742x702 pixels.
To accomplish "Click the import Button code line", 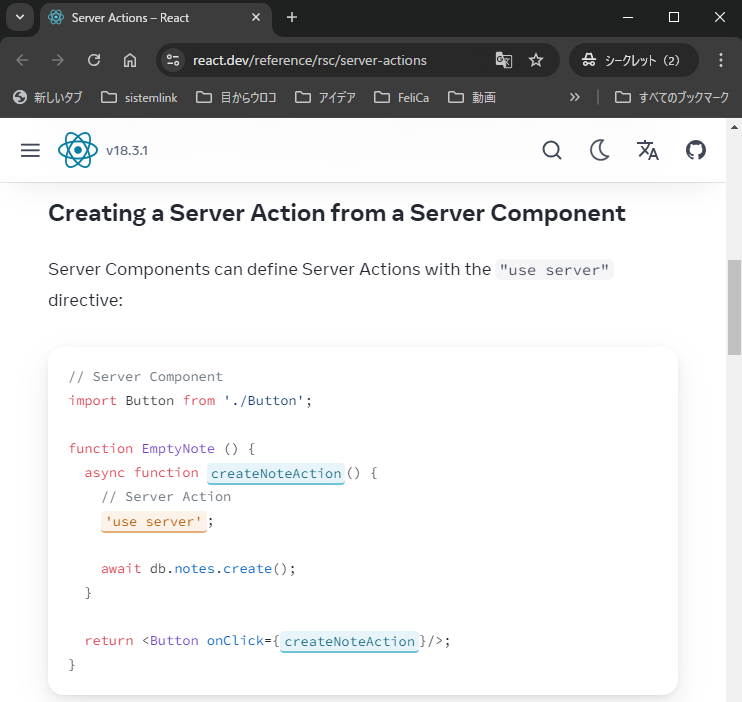I will pos(190,400).
